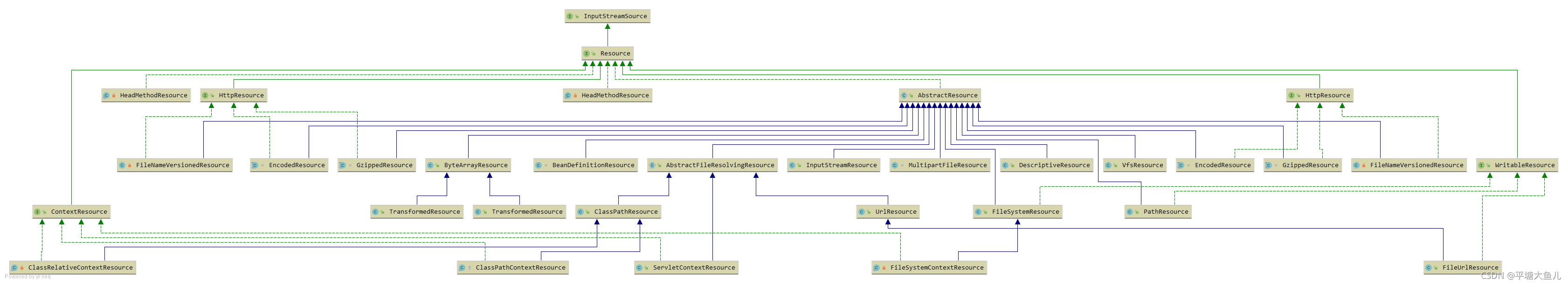Select the PathResource class node
1568x284 pixels.
pos(1158,212)
